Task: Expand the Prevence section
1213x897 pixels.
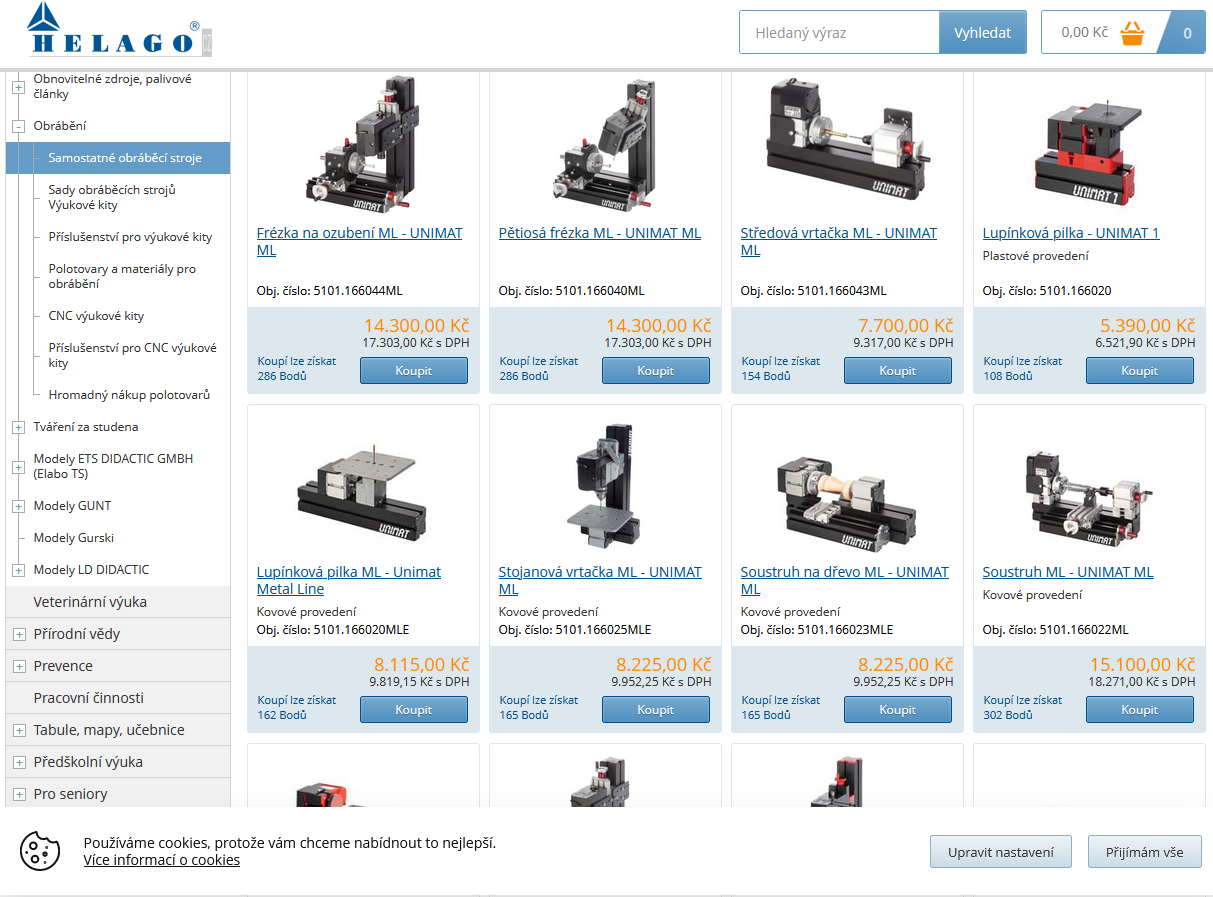Action: pos(18,666)
